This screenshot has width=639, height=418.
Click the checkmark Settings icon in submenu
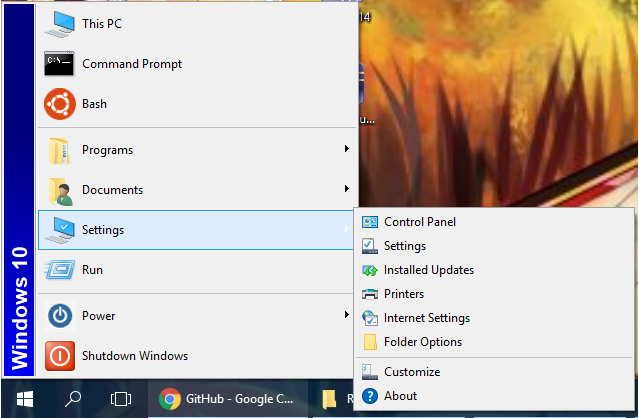coord(369,246)
